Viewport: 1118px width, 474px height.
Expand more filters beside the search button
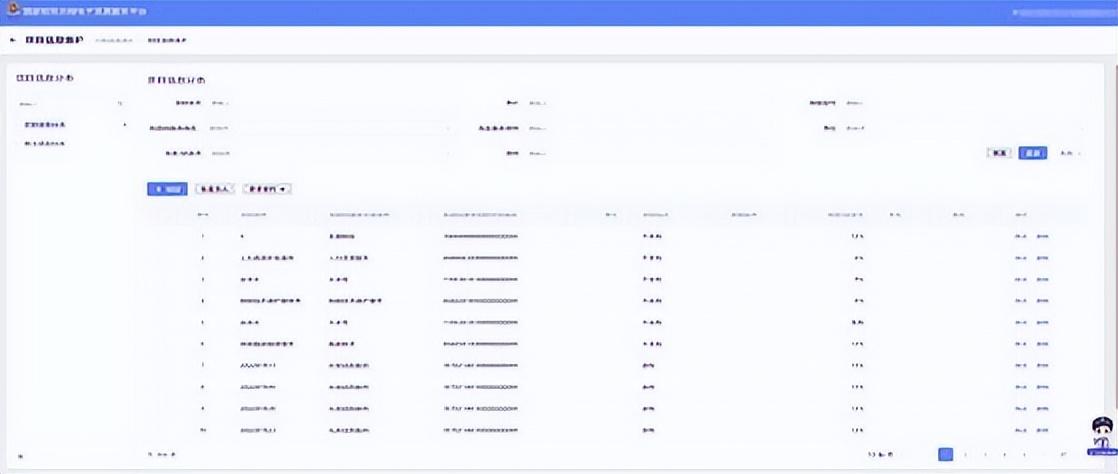point(1070,153)
